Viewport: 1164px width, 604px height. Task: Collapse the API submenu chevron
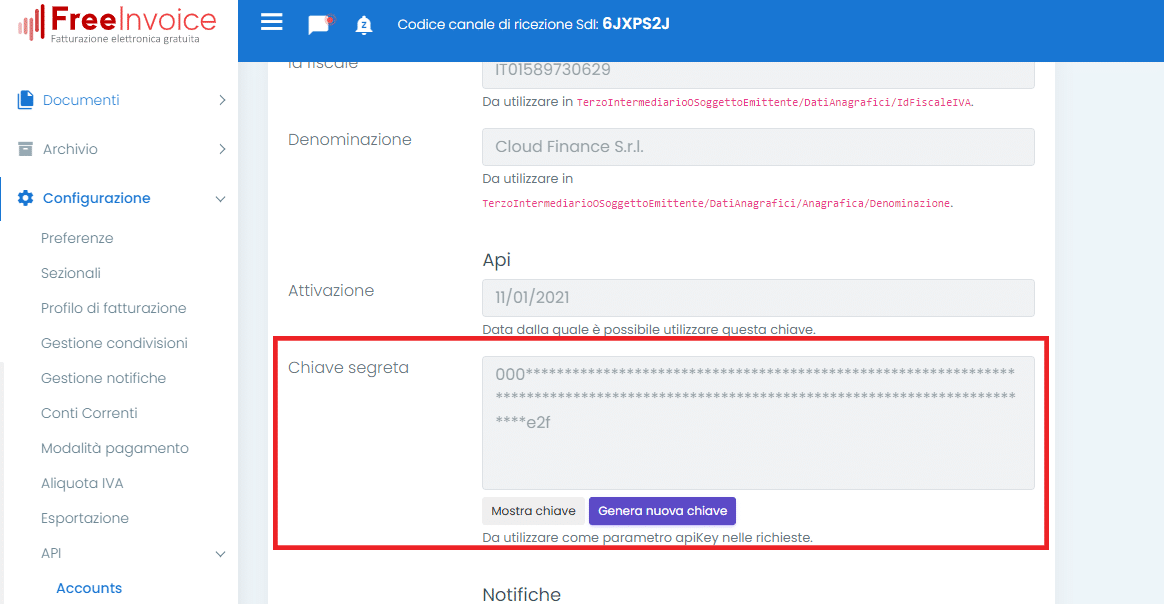click(220, 553)
